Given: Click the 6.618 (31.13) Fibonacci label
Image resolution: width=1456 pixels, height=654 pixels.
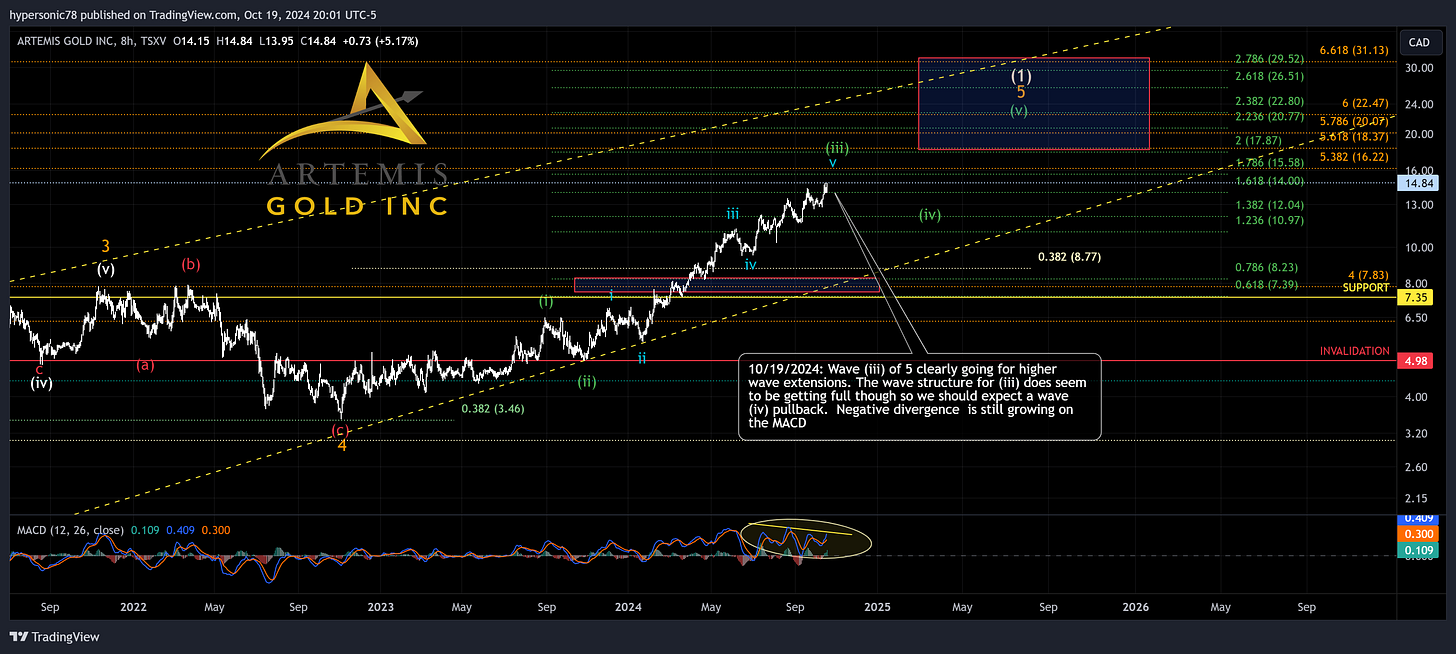Looking at the screenshot, I should point(1355,50).
